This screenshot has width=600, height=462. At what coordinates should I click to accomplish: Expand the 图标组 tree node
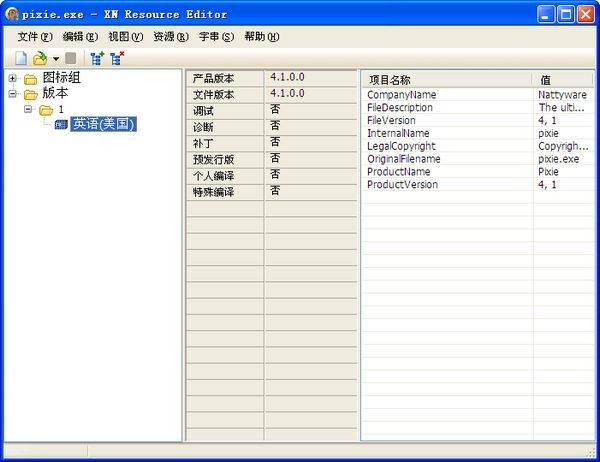click(x=13, y=78)
